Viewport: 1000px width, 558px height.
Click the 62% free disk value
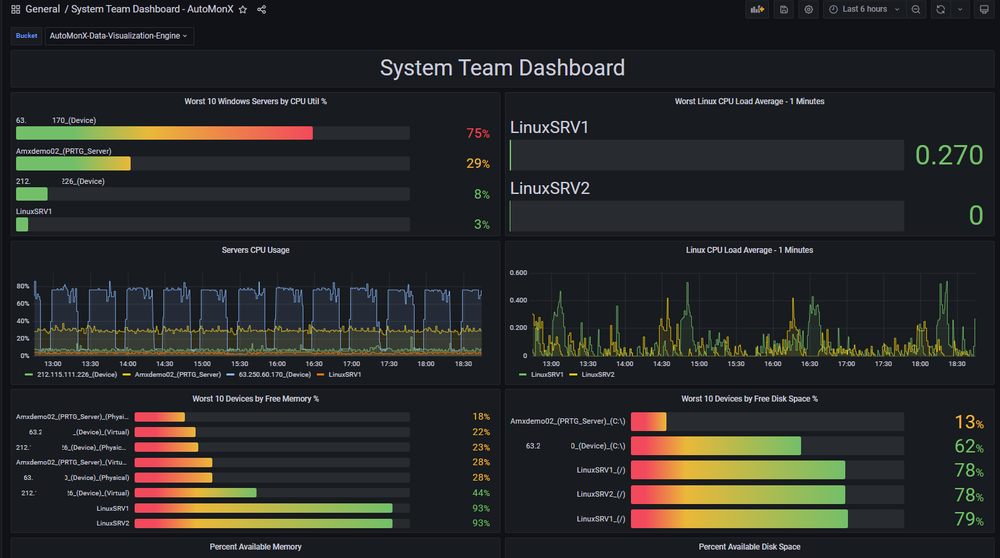click(969, 446)
